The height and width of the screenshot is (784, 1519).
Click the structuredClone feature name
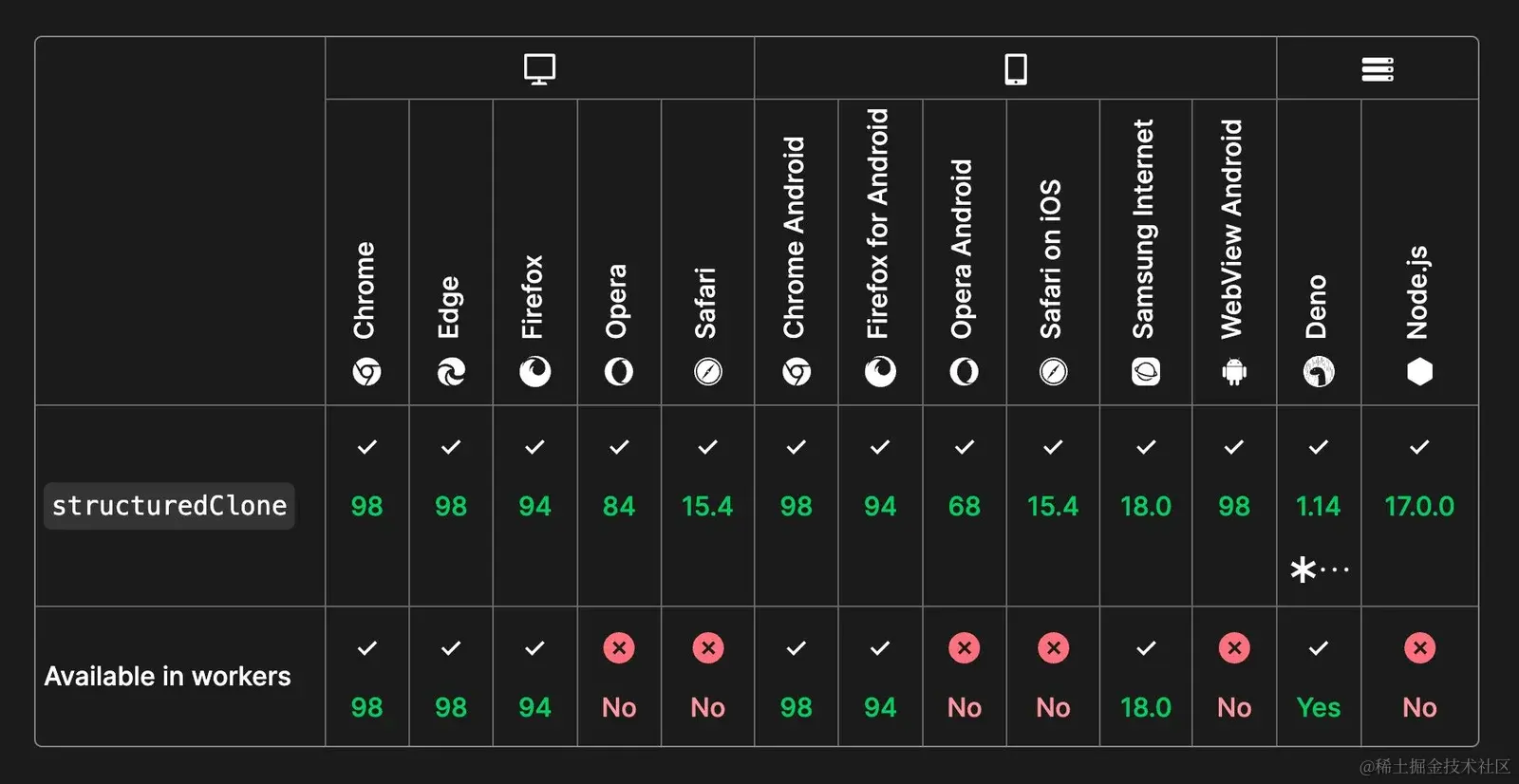tap(169, 506)
